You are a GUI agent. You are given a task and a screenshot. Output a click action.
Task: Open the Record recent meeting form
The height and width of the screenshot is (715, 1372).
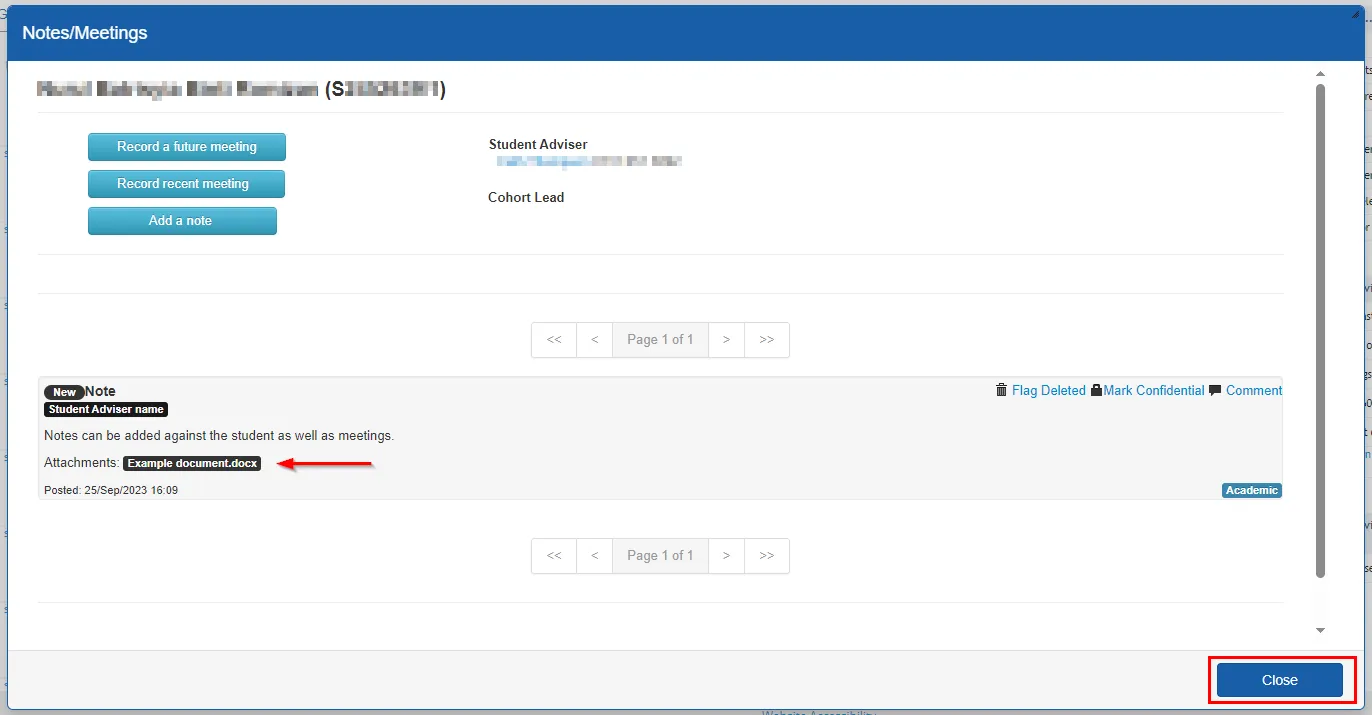coord(186,183)
